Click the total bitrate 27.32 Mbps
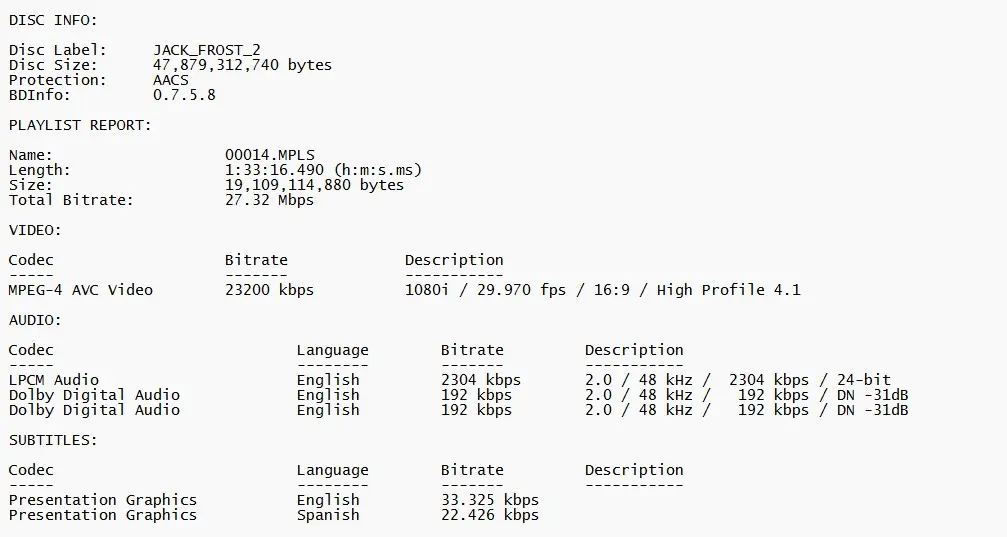1007x537 pixels. coord(269,200)
